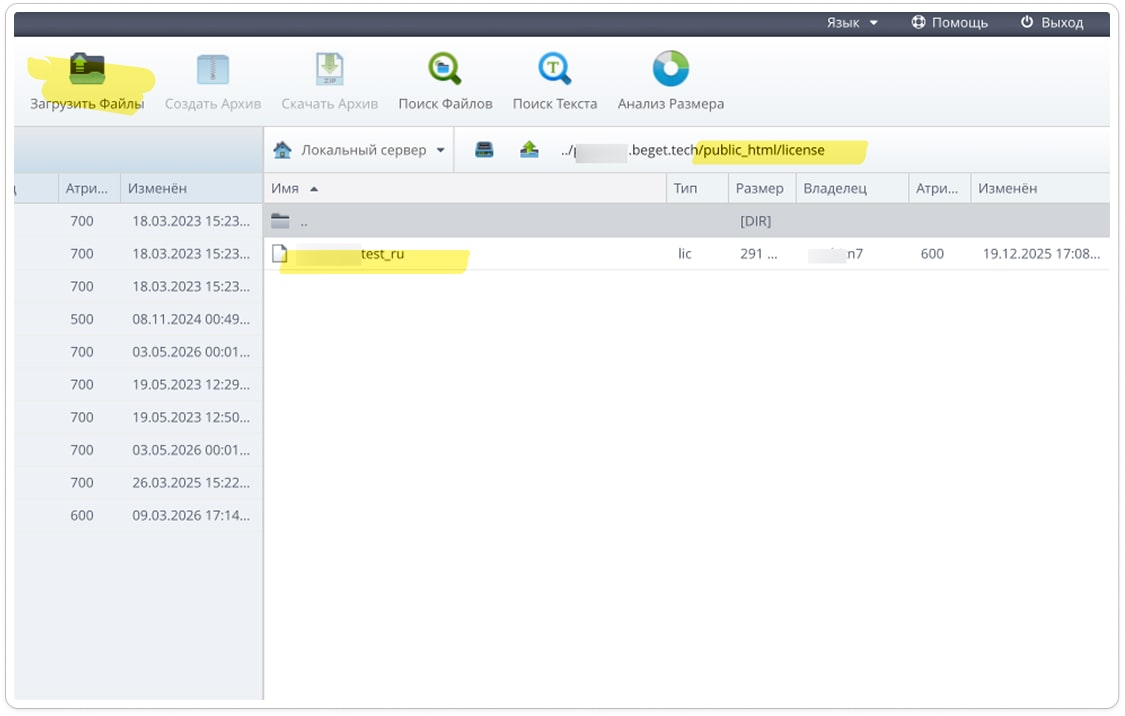
Task: Click attribute 600 in left panel
Action: pyautogui.click(x=82, y=515)
